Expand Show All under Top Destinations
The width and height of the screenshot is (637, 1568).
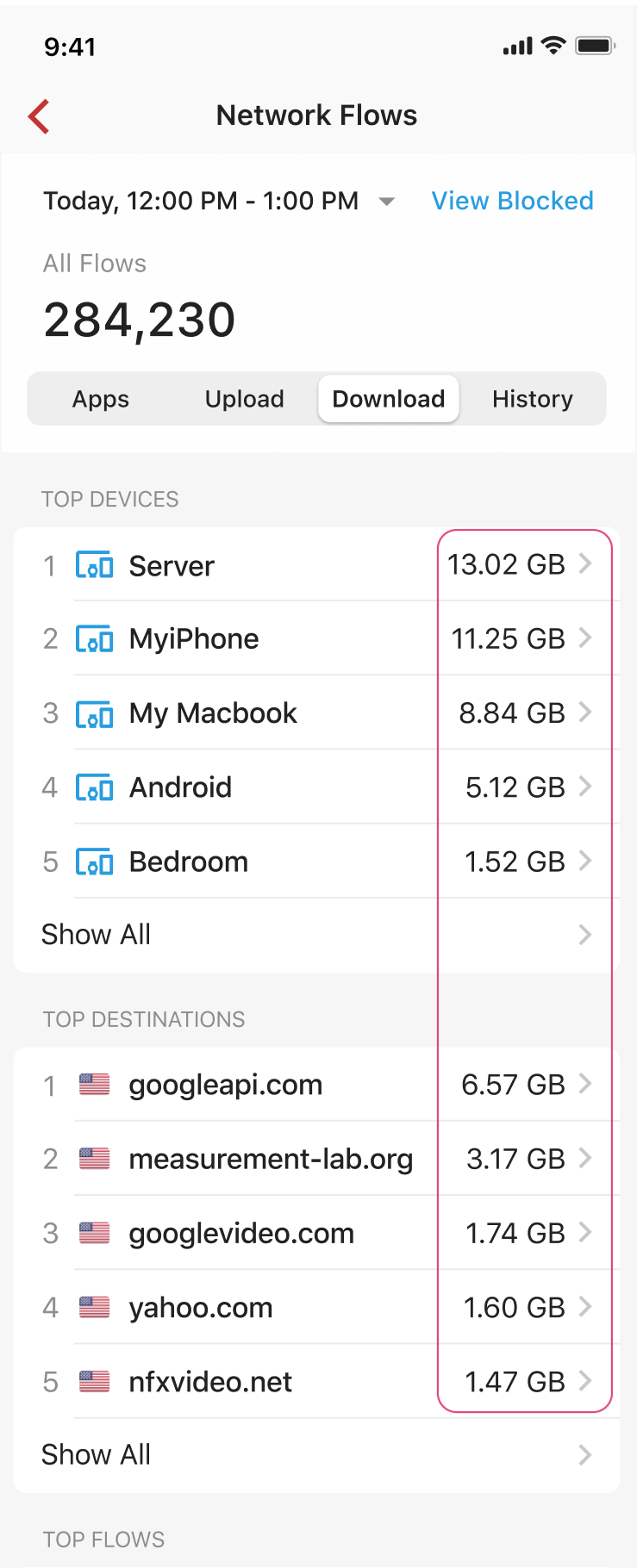click(x=316, y=1455)
